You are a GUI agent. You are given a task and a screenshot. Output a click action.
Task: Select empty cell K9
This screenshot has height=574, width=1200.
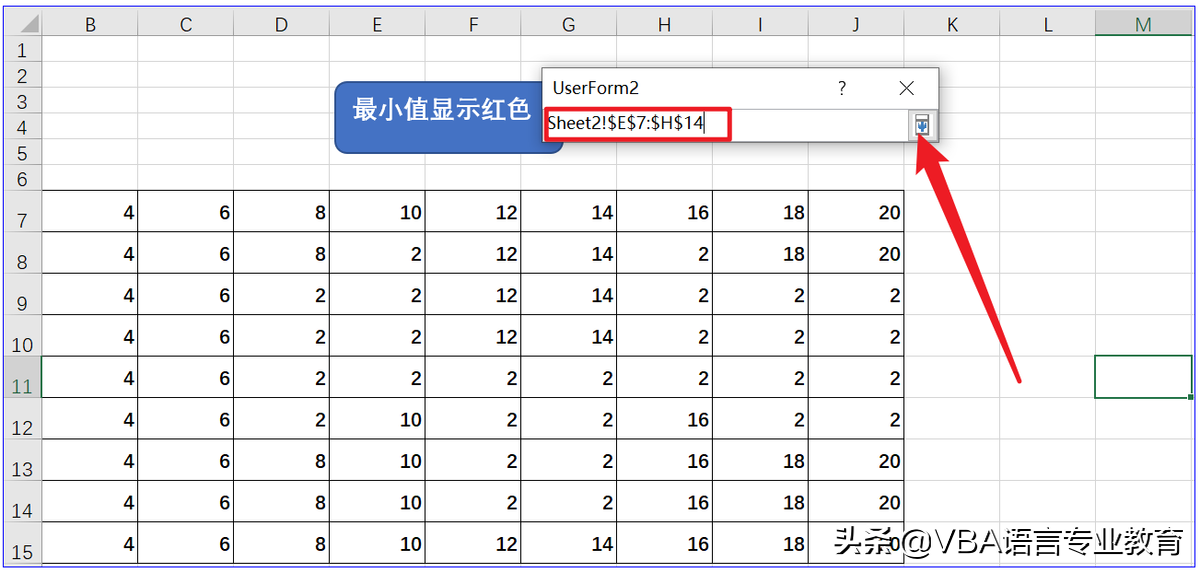coord(952,294)
